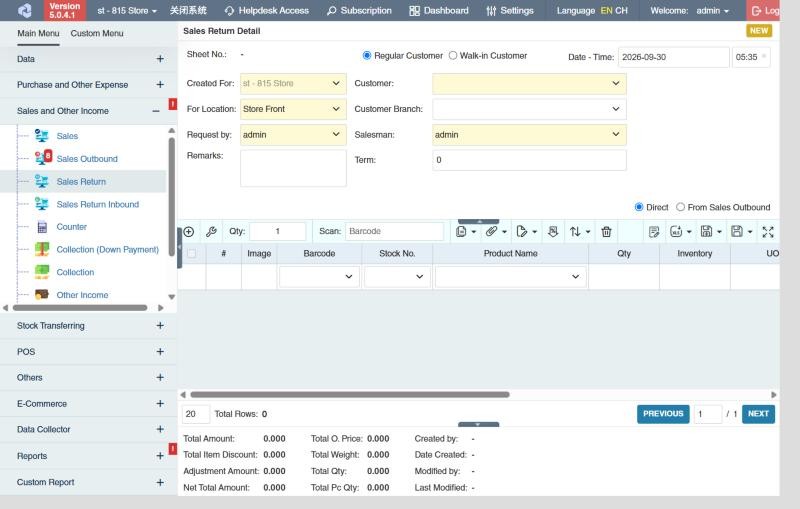Open the XLS export icon menu
Screen dimensions: 800x509
pos(681,232)
